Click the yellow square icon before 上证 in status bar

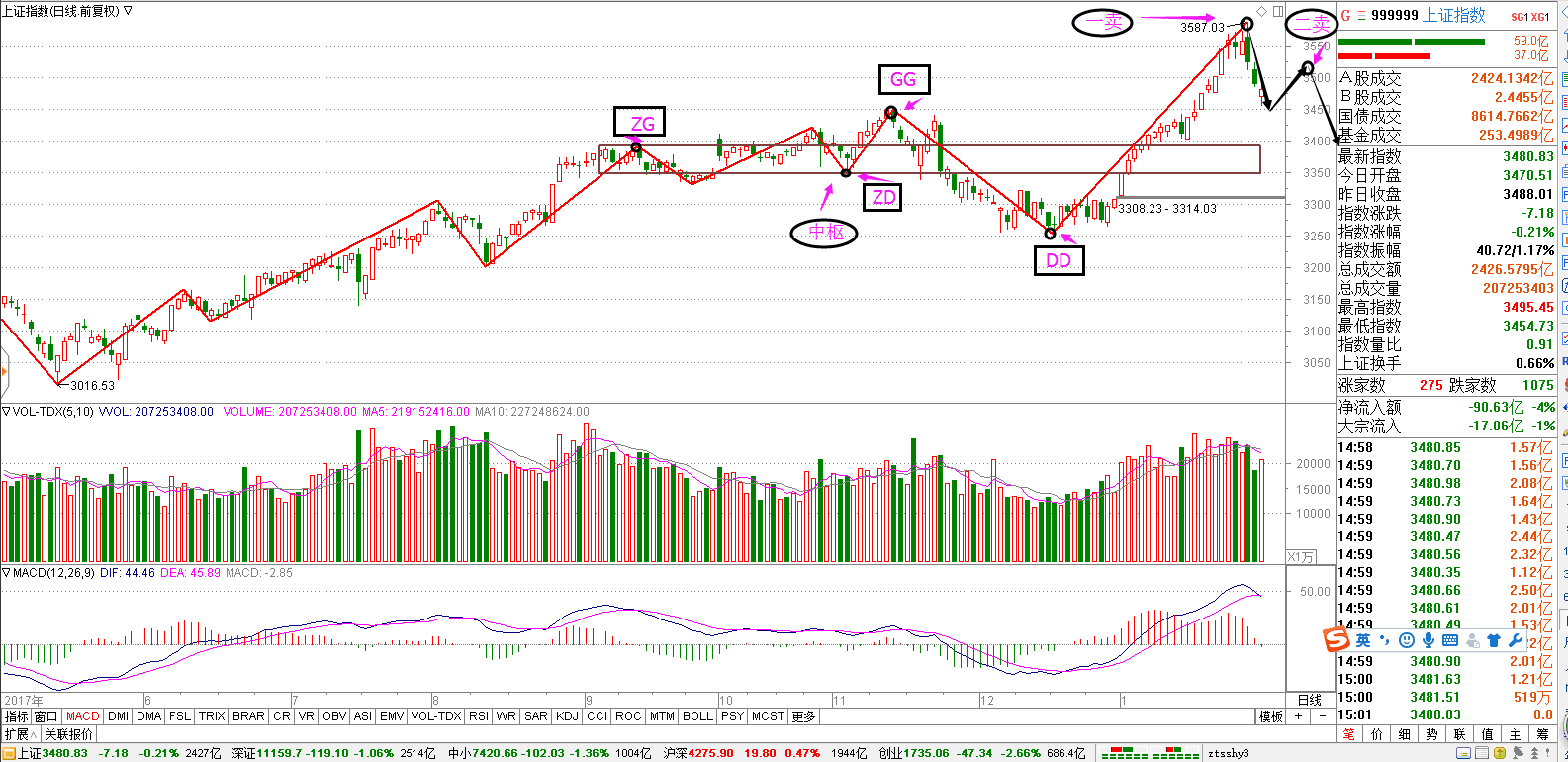click(x=7, y=754)
